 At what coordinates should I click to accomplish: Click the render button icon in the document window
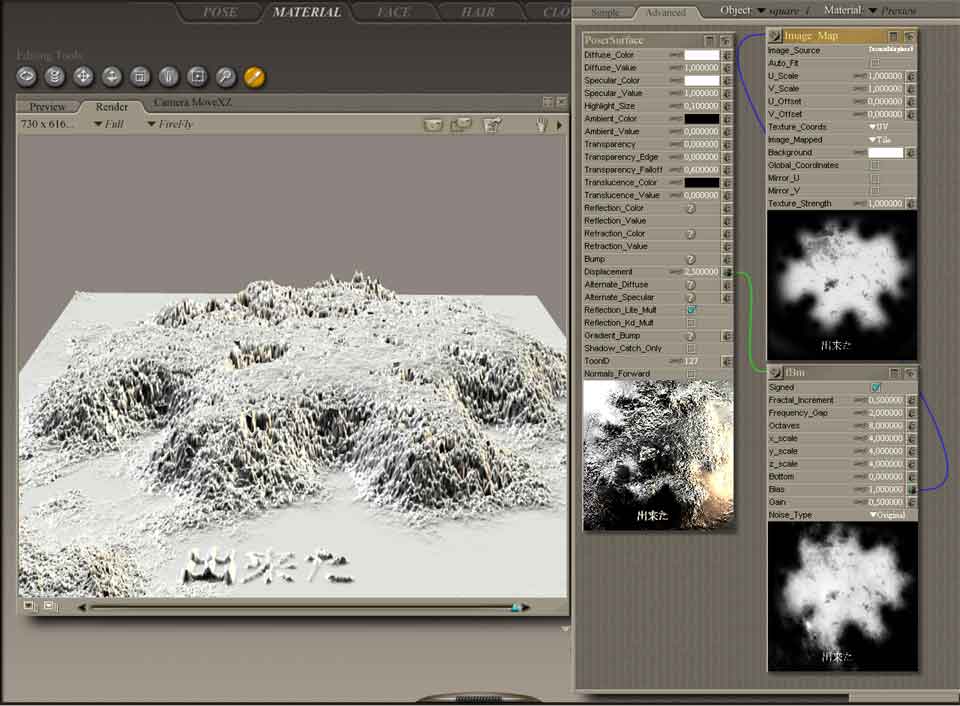[433, 125]
